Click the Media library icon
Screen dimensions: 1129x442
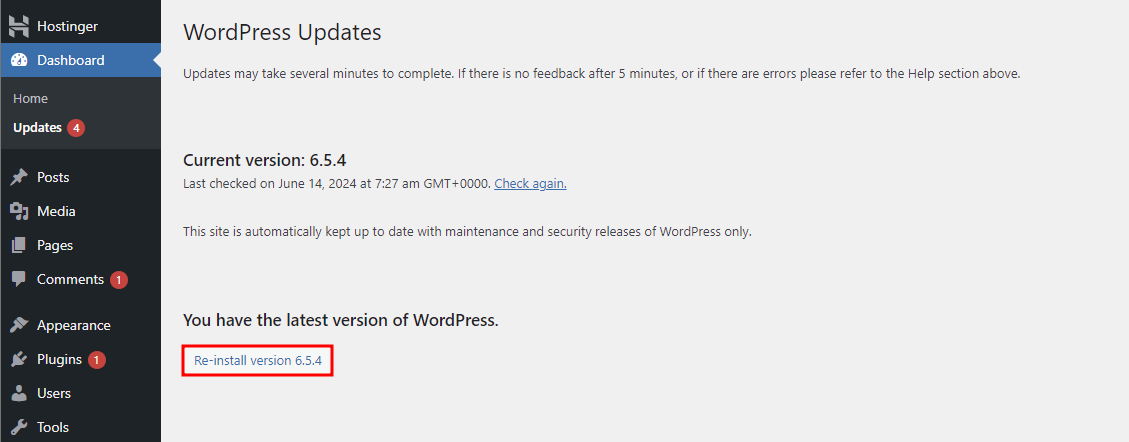(19, 211)
